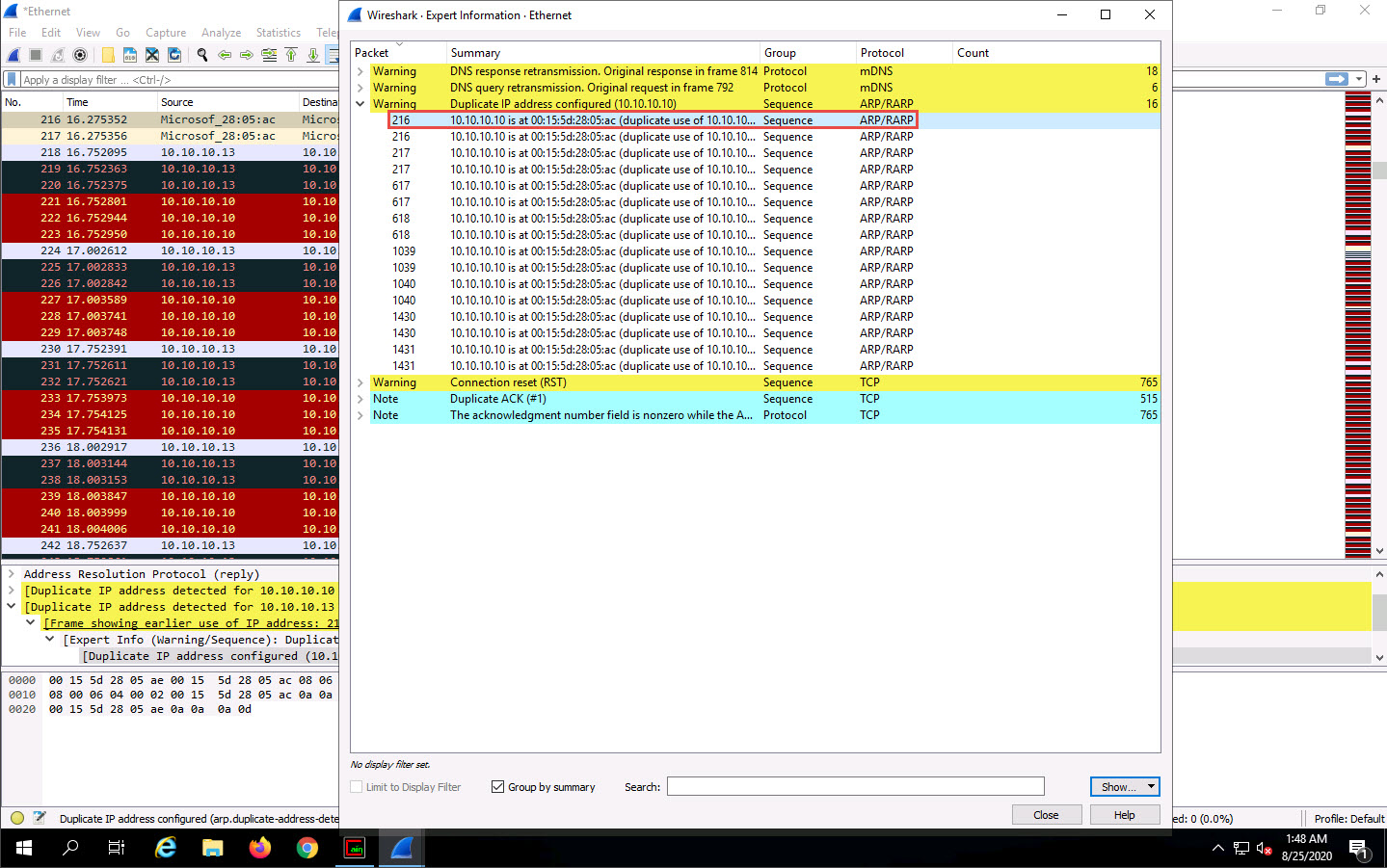The height and width of the screenshot is (868, 1387).
Task: Expand DNS response retransmission warning row
Action: click(x=360, y=71)
